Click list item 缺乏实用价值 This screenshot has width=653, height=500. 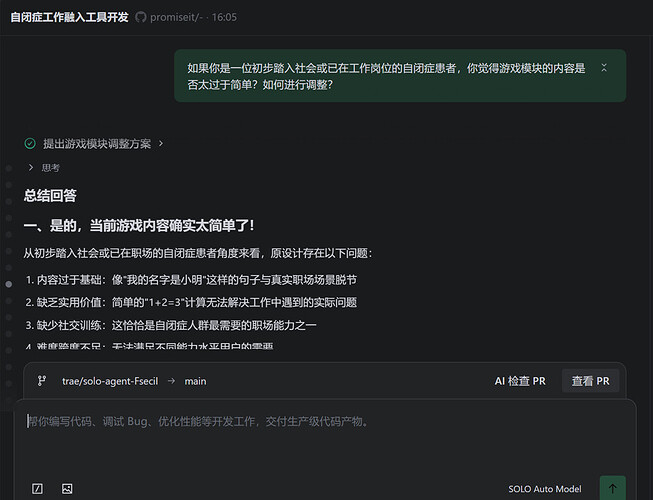(191, 302)
